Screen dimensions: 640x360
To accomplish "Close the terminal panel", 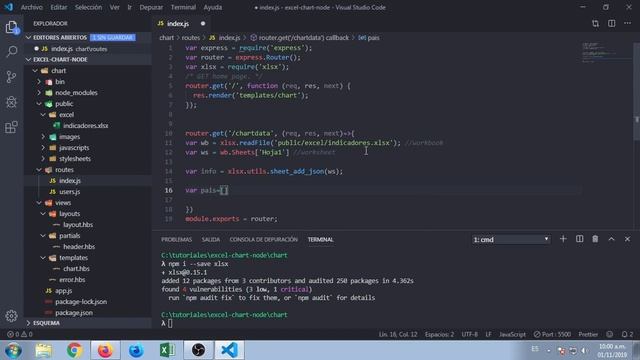I will click(x=627, y=239).
